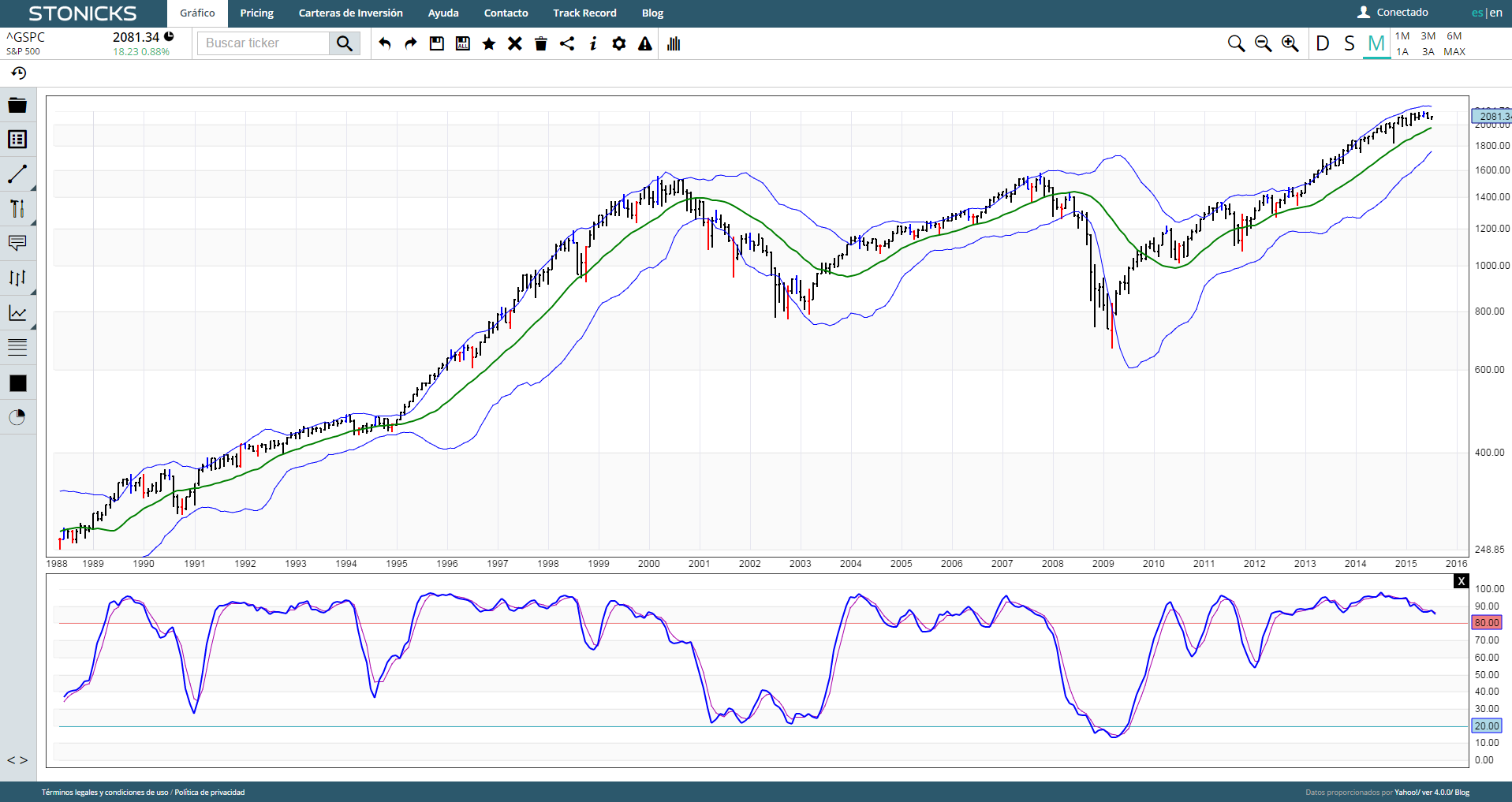The image size is (1512, 802).
Task: Click the magnifier reset zoom icon
Action: (x=1237, y=43)
